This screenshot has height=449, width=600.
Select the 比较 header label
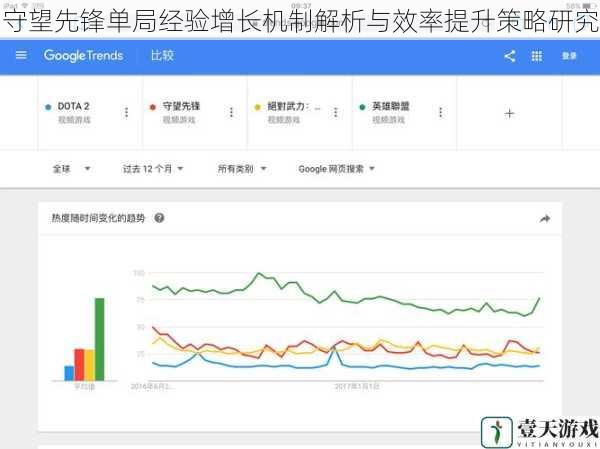[x=162, y=56]
